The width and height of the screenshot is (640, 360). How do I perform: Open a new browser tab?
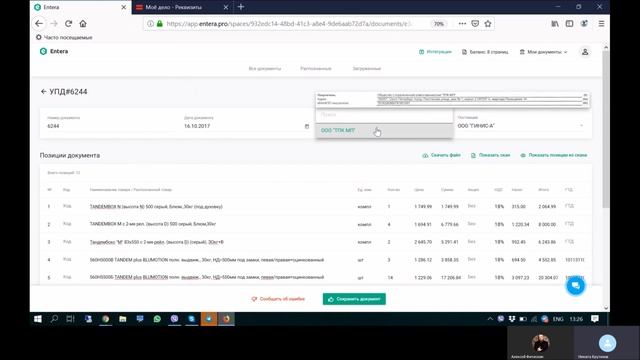(241, 7)
